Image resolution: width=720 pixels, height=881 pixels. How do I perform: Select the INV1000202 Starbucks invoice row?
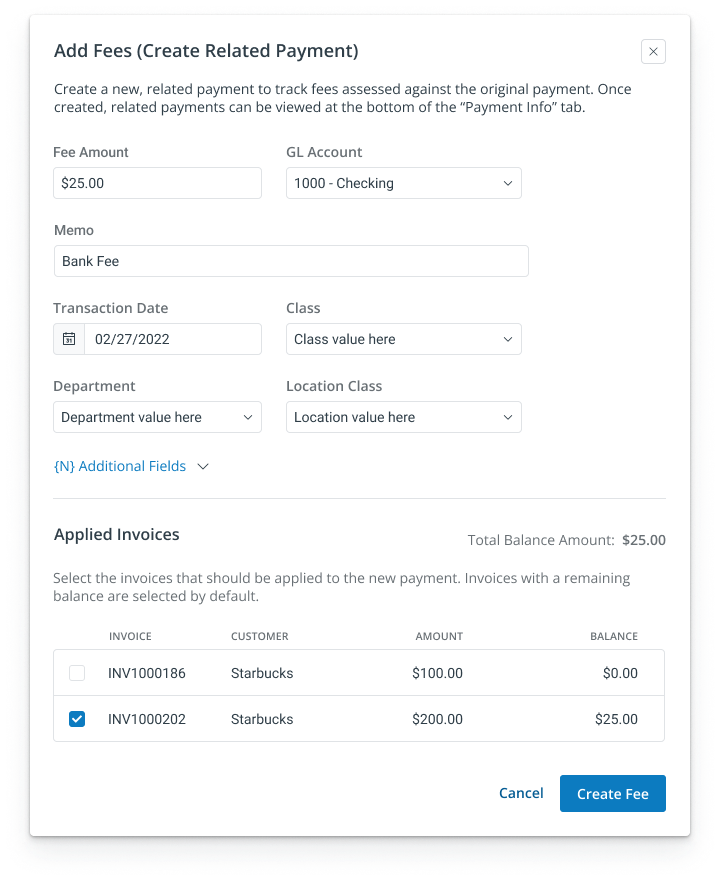pos(360,719)
